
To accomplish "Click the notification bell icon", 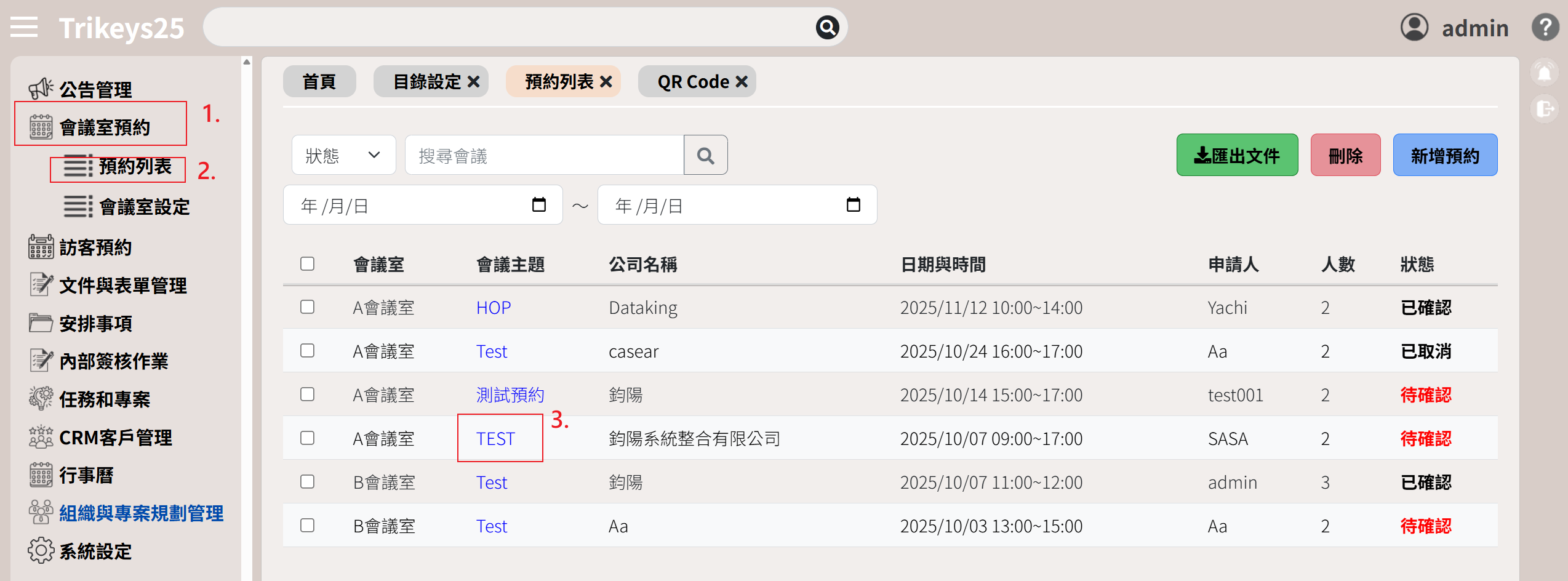I will pos(1544,73).
